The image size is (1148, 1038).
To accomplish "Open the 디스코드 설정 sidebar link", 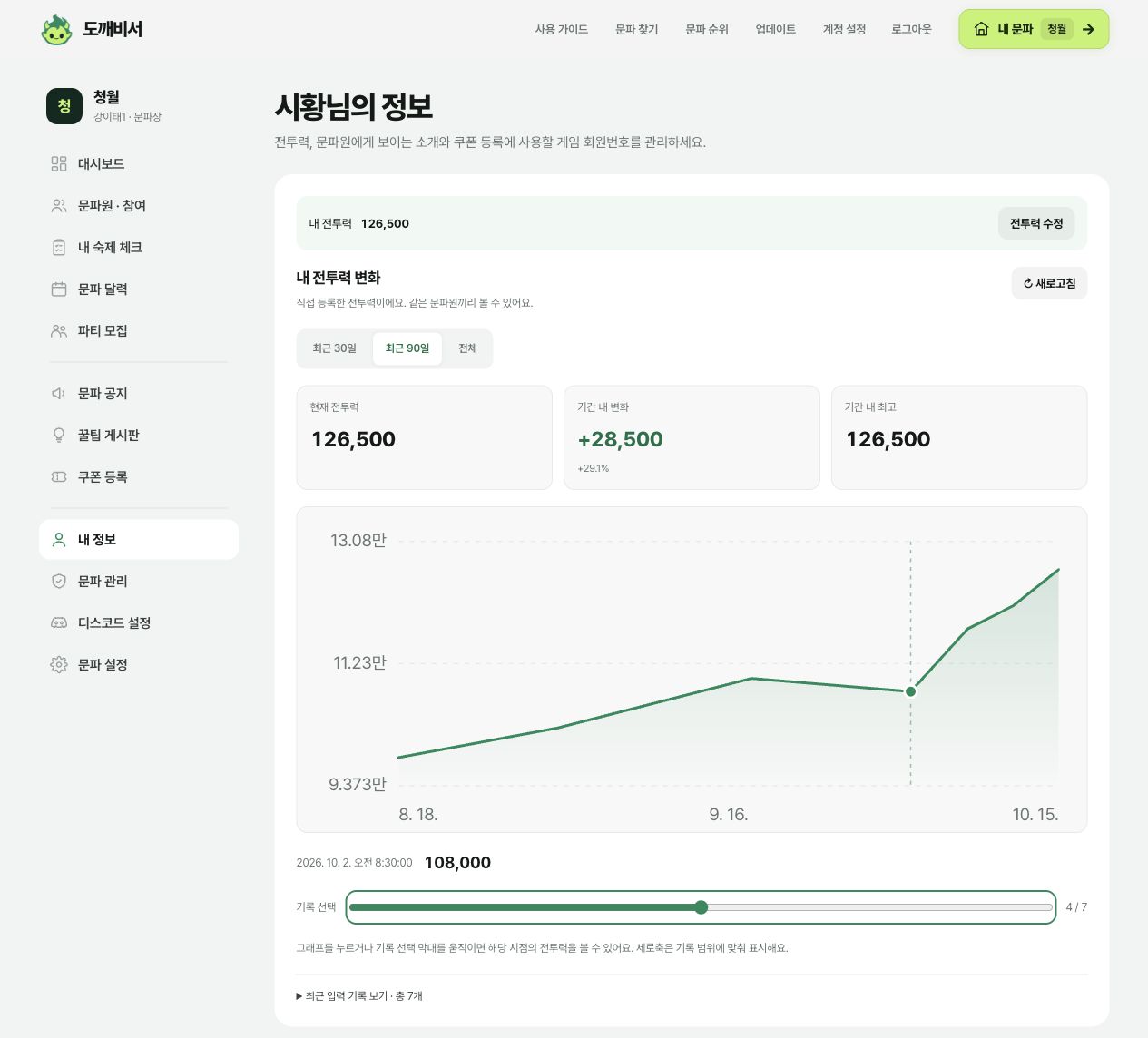I will point(139,622).
